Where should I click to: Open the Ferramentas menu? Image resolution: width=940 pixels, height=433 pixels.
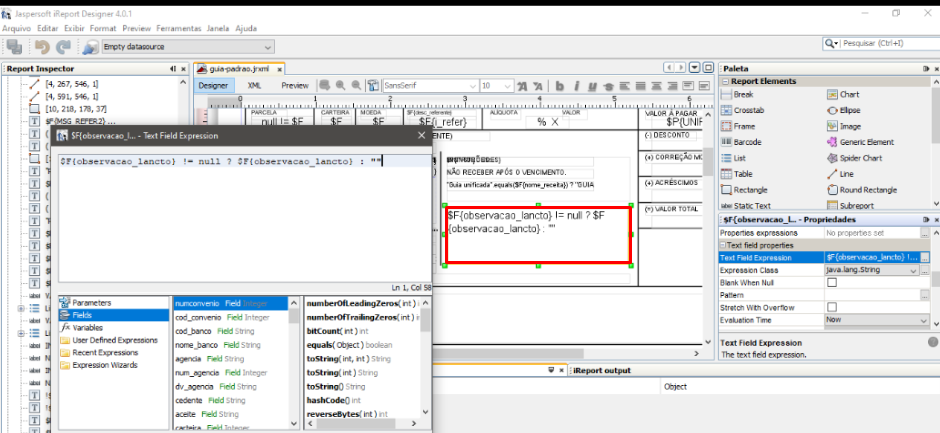[176, 28]
